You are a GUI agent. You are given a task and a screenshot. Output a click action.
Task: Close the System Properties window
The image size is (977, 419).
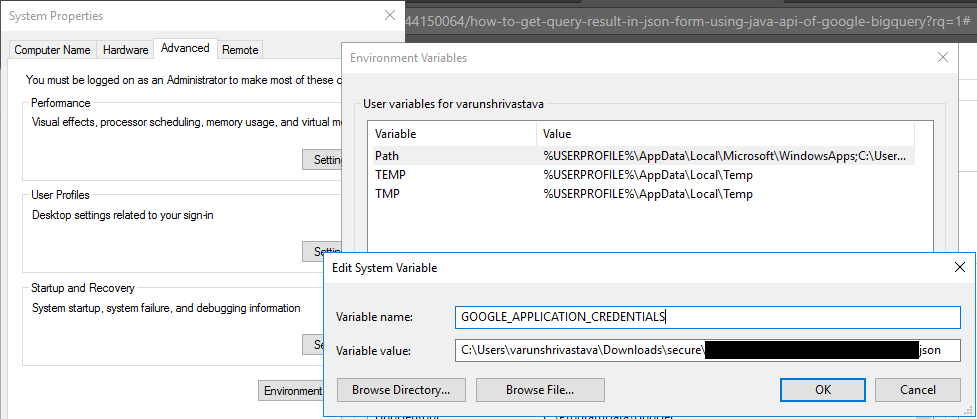[x=390, y=16]
